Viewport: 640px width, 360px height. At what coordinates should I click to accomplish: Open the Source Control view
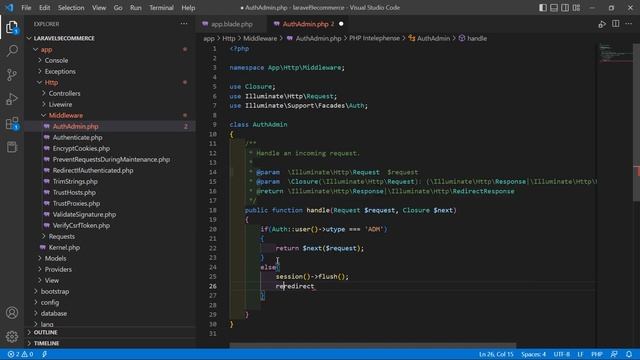pos(12,75)
